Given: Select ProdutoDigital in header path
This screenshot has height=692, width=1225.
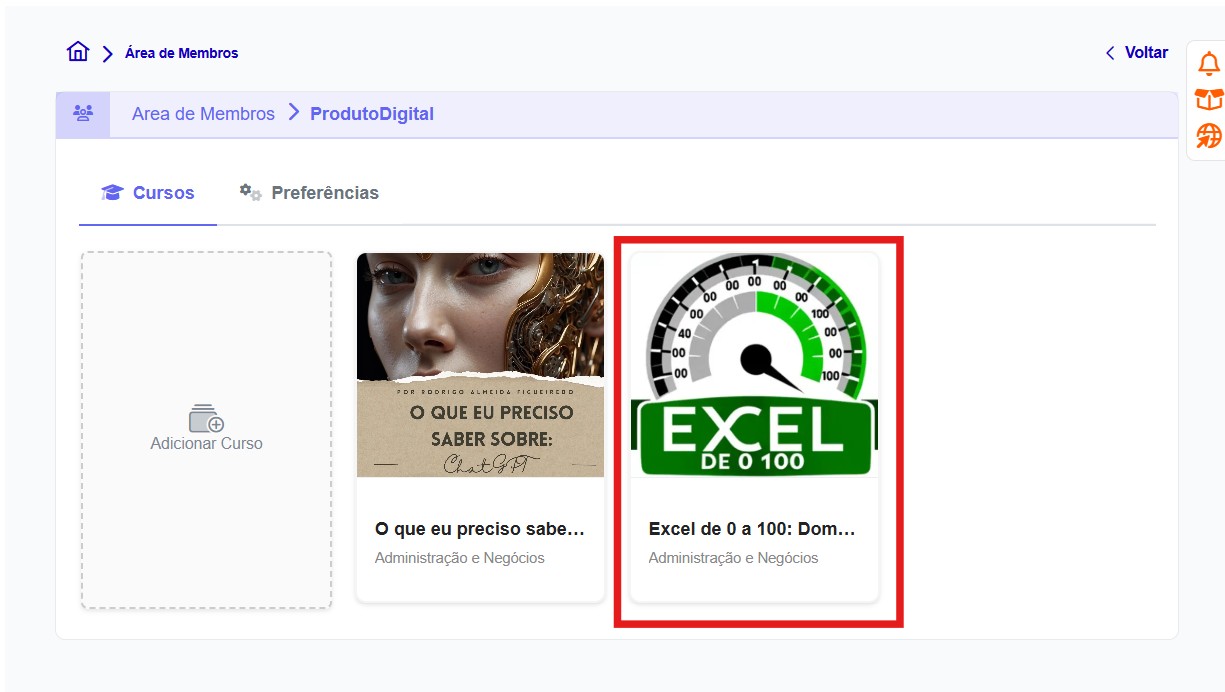Looking at the screenshot, I should (372, 114).
